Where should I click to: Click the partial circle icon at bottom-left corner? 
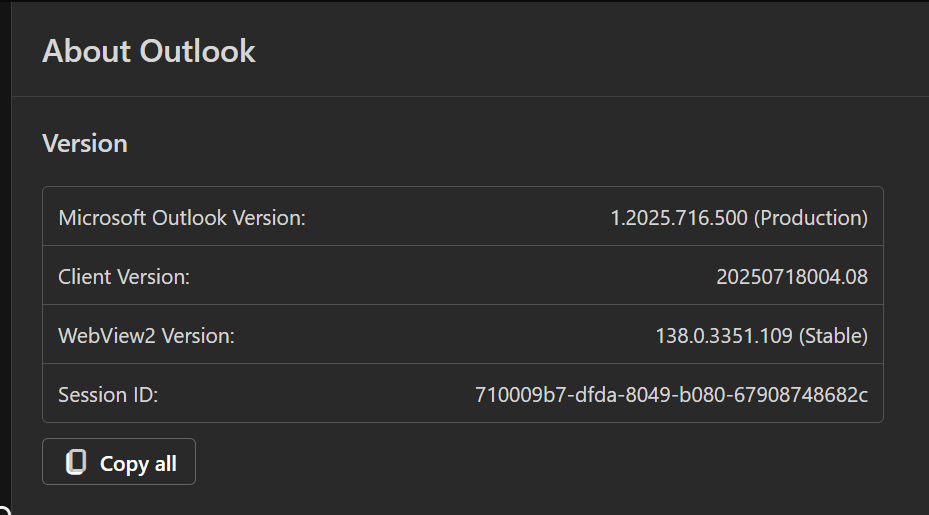pos(4,509)
